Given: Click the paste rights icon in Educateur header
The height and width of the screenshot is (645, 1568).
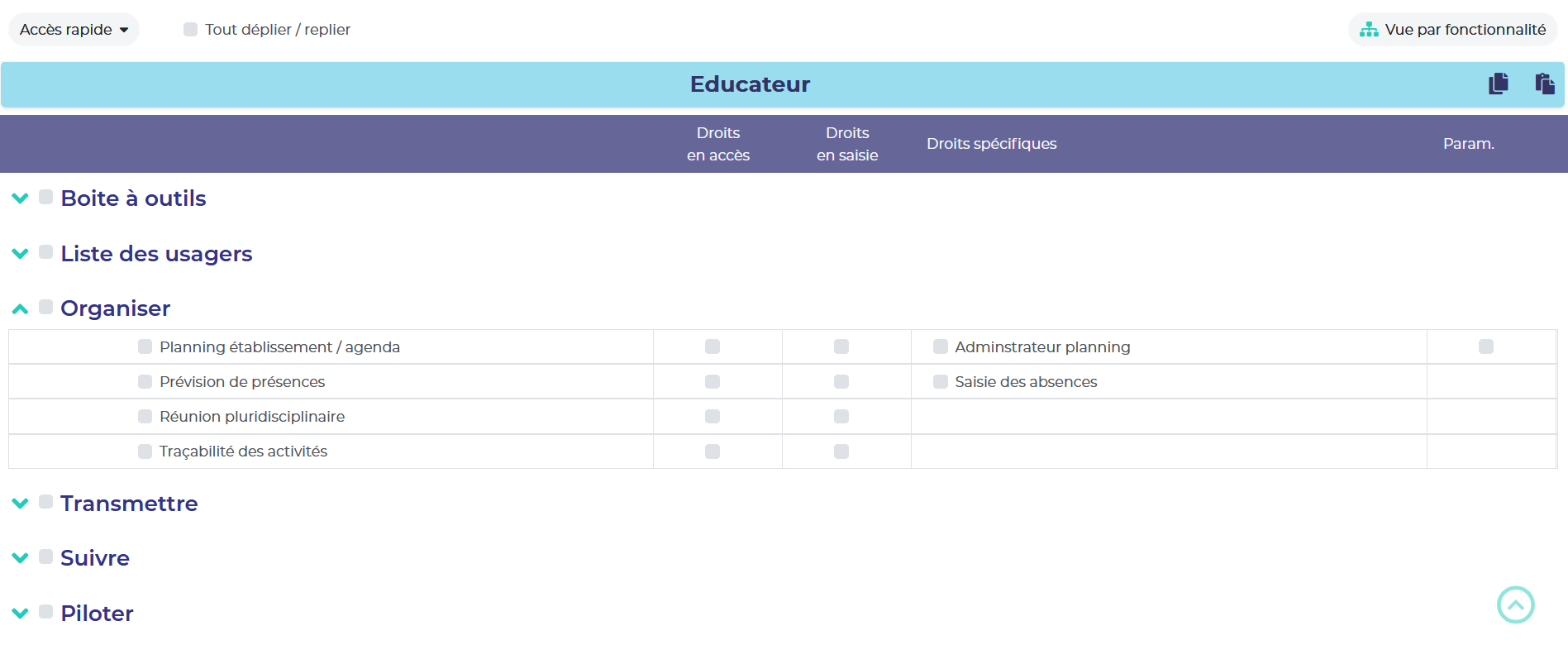Looking at the screenshot, I should [1544, 84].
